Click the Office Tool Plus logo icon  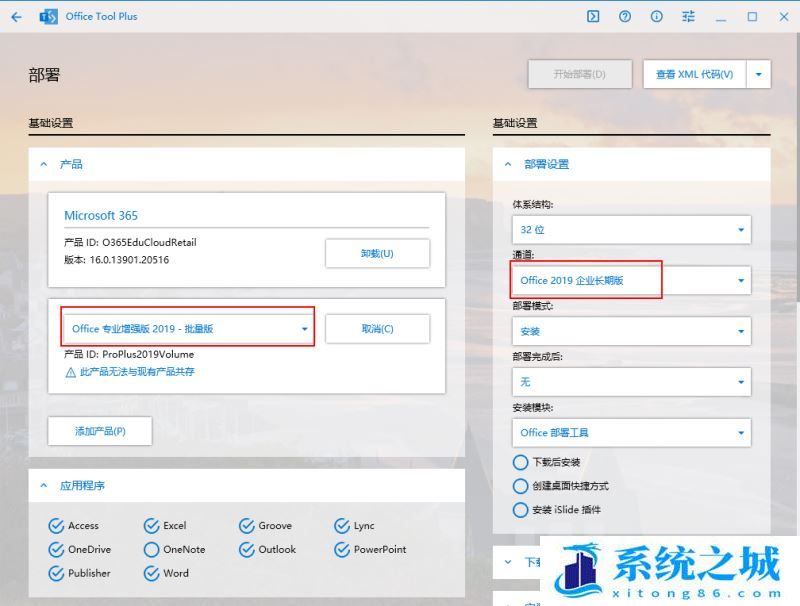point(48,17)
